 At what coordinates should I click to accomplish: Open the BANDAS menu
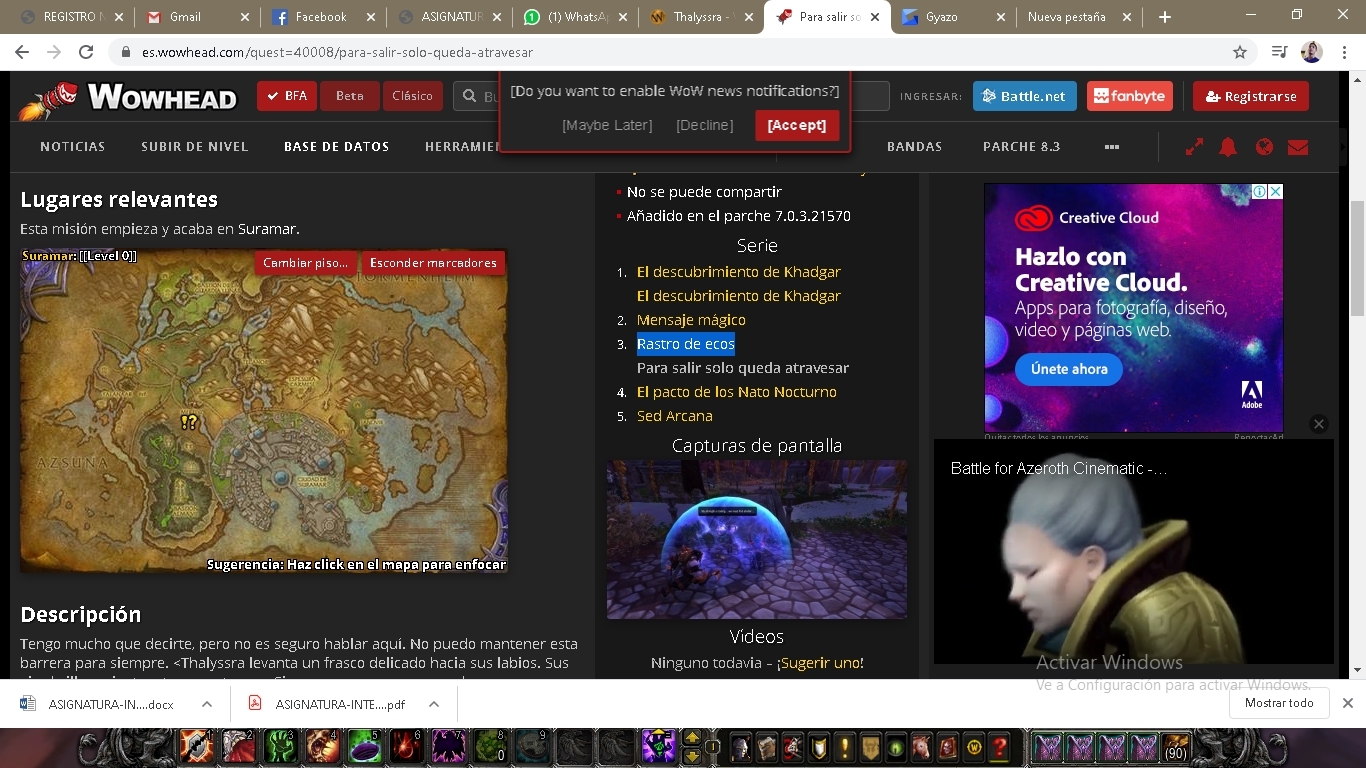[x=915, y=147]
